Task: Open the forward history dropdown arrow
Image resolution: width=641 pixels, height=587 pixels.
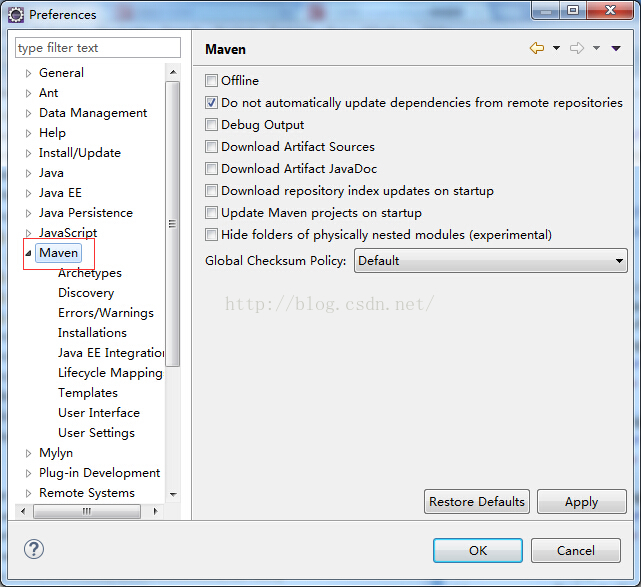Action: pyautogui.click(x=596, y=48)
